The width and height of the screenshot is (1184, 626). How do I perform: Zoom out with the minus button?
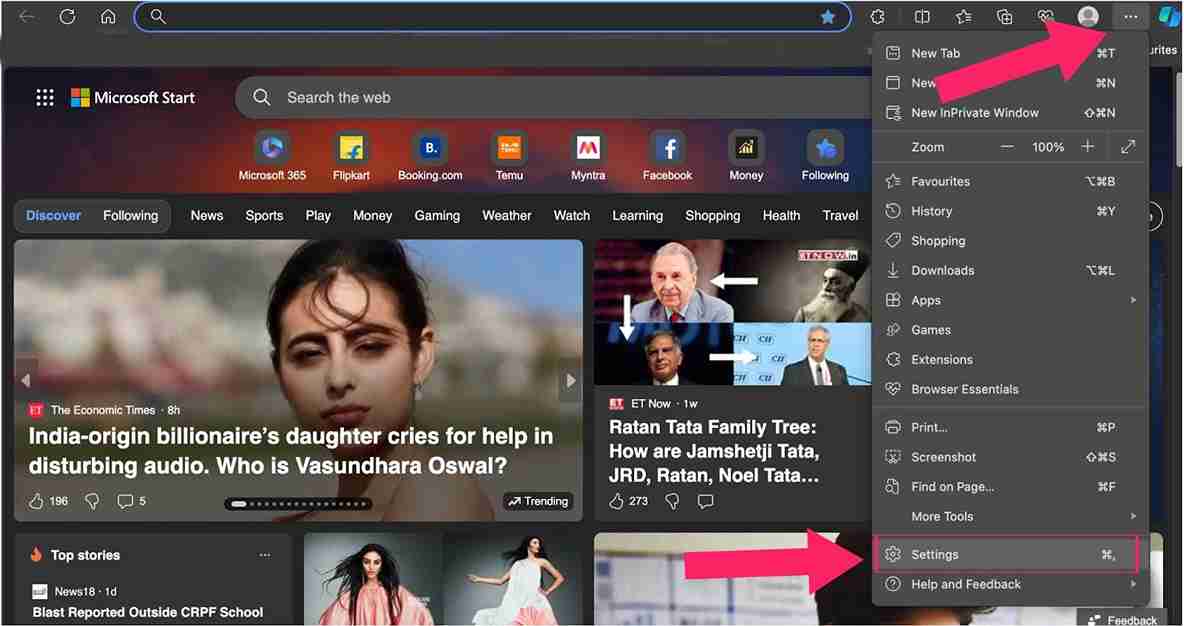coord(1007,147)
